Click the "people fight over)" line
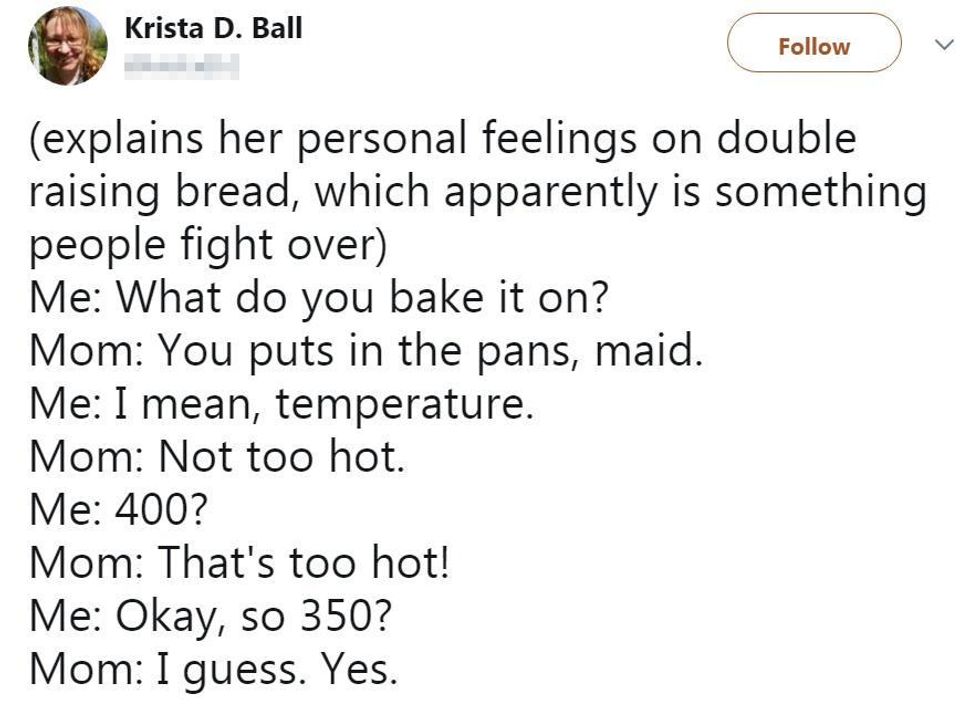 pos(207,245)
